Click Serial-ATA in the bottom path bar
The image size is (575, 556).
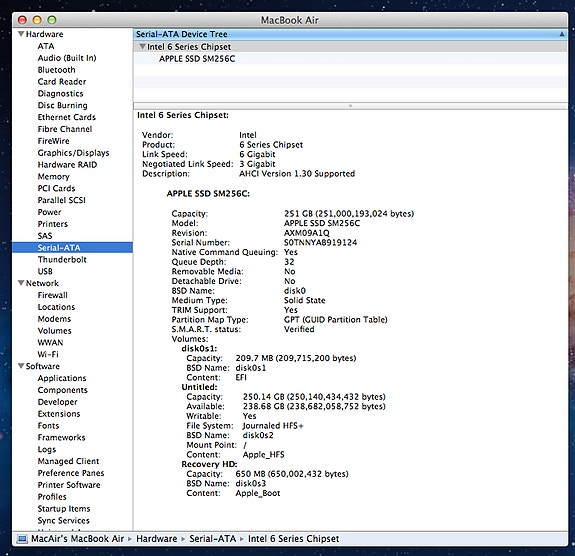click(x=213, y=538)
